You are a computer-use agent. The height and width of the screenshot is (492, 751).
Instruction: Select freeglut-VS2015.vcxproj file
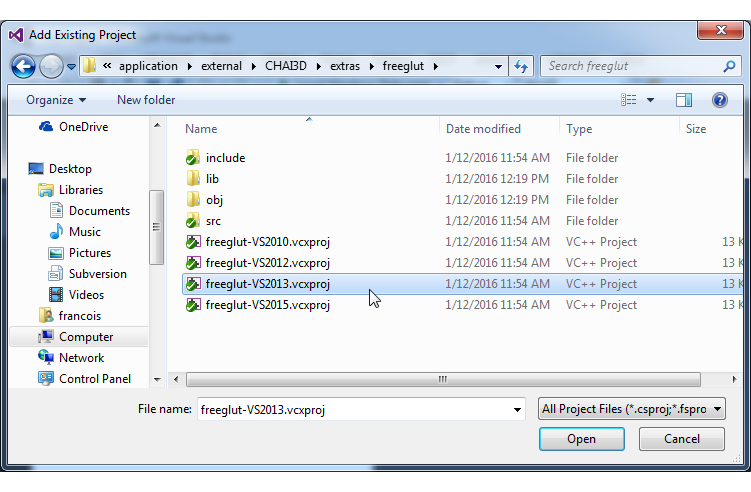(x=268, y=305)
